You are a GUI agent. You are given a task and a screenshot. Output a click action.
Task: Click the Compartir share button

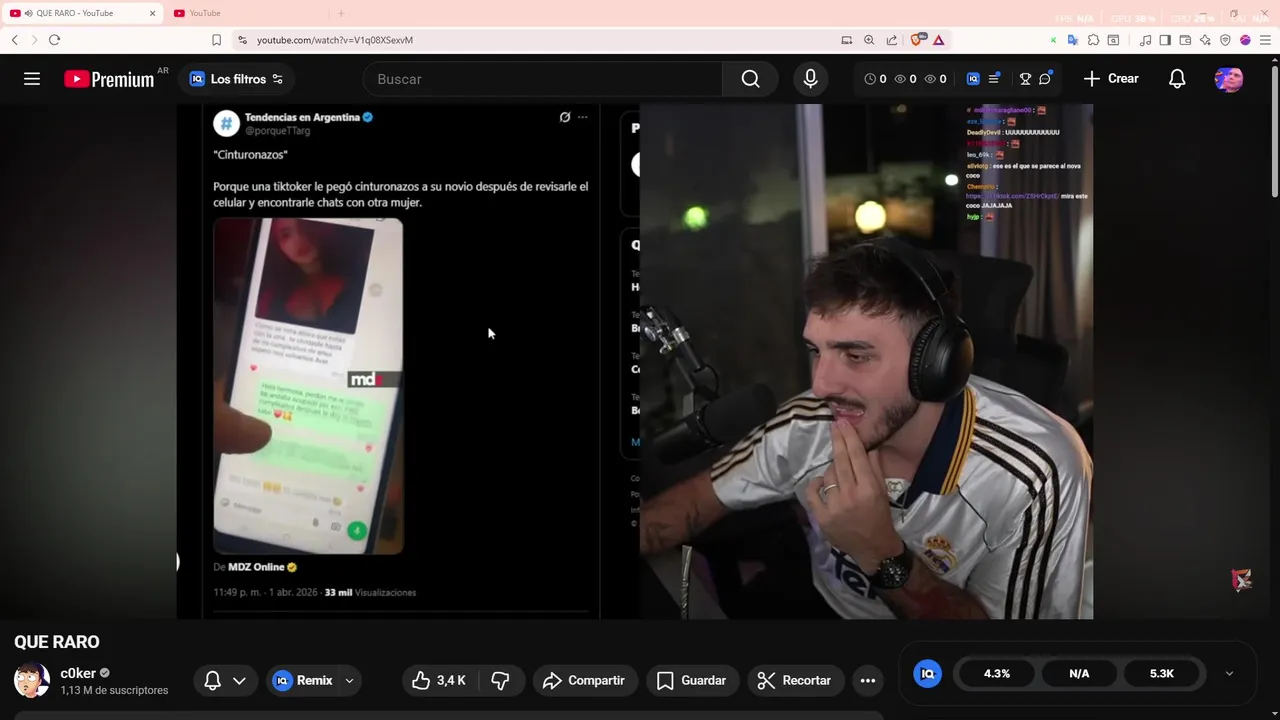[x=584, y=680]
